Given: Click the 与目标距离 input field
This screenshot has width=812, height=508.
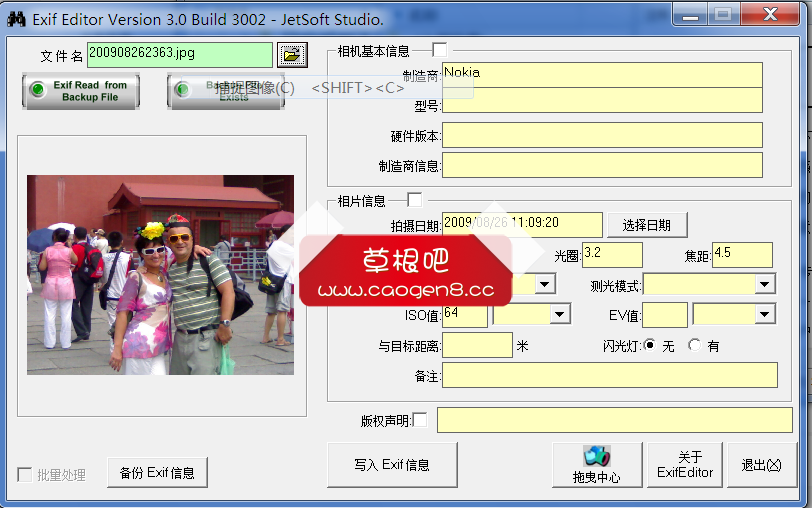Looking at the screenshot, I should pyautogui.click(x=477, y=345).
